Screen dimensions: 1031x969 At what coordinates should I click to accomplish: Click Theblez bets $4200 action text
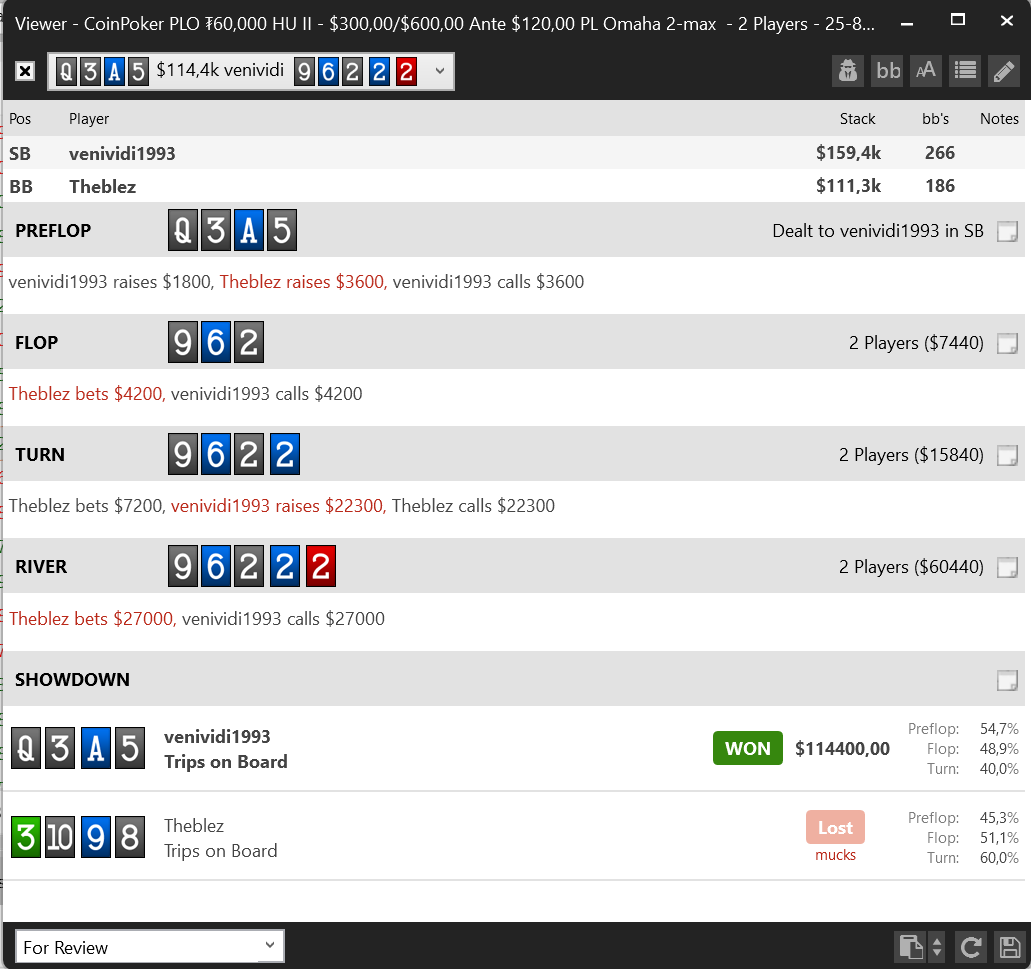[x=87, y=394]
